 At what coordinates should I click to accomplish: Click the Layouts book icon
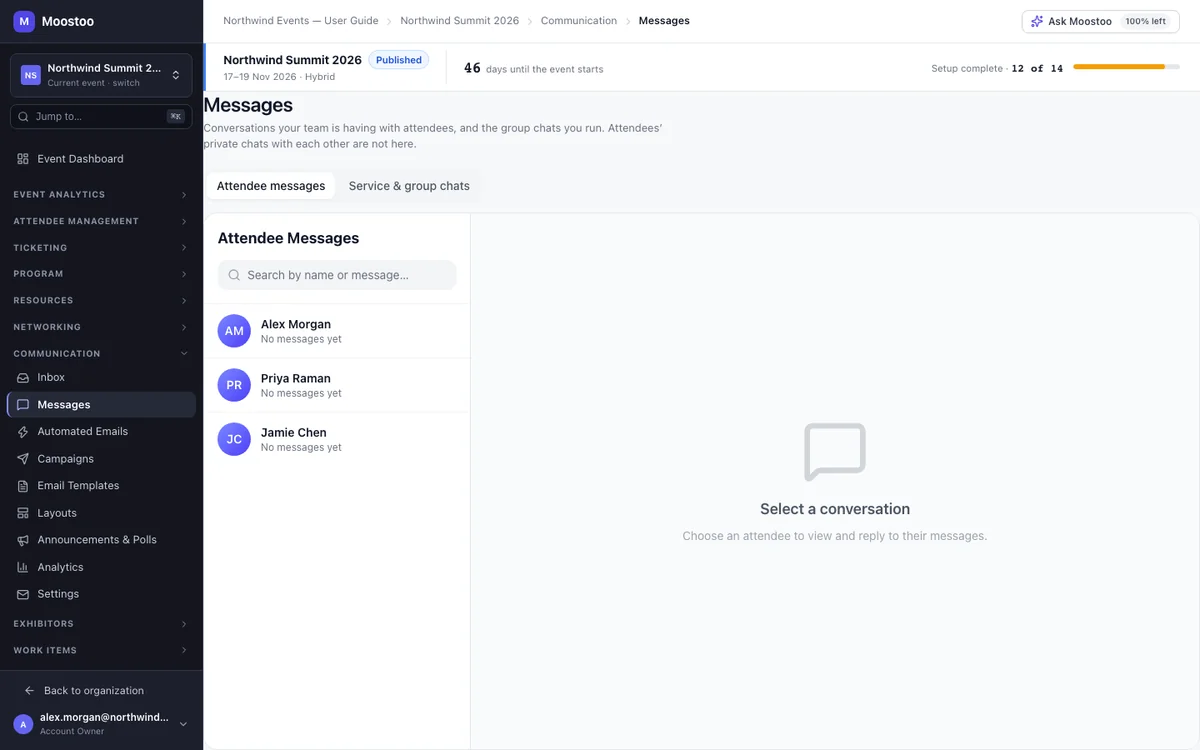point(23,513)
